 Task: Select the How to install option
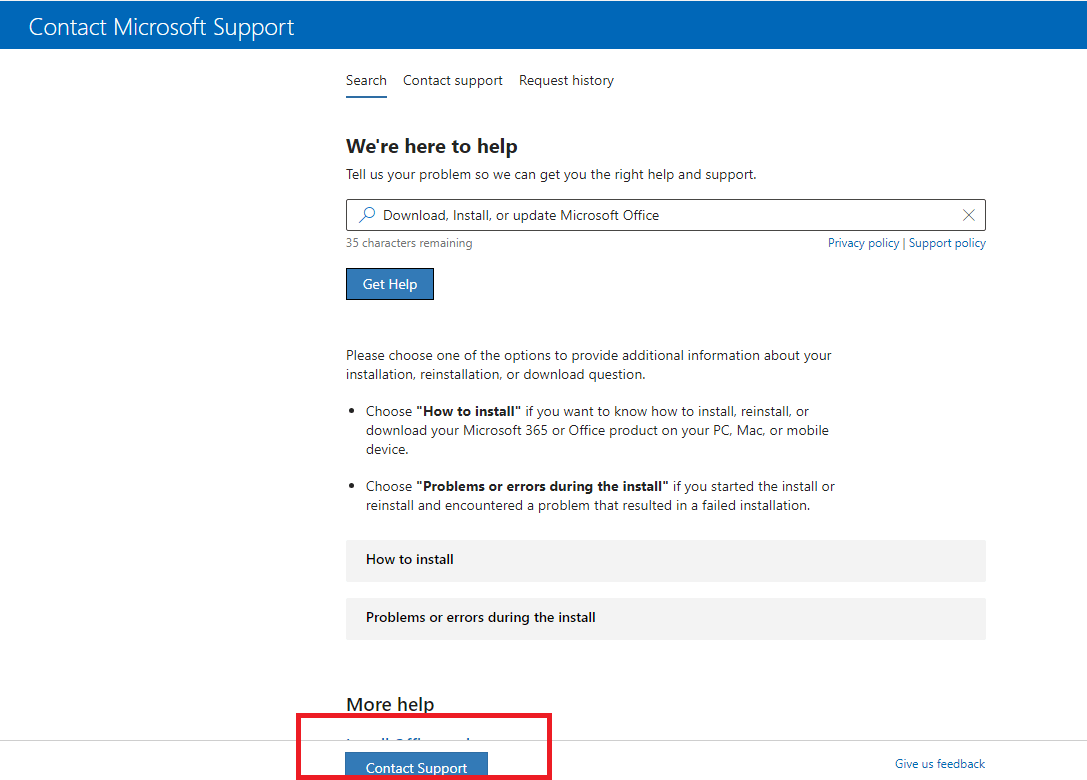(x=666, y=560)
